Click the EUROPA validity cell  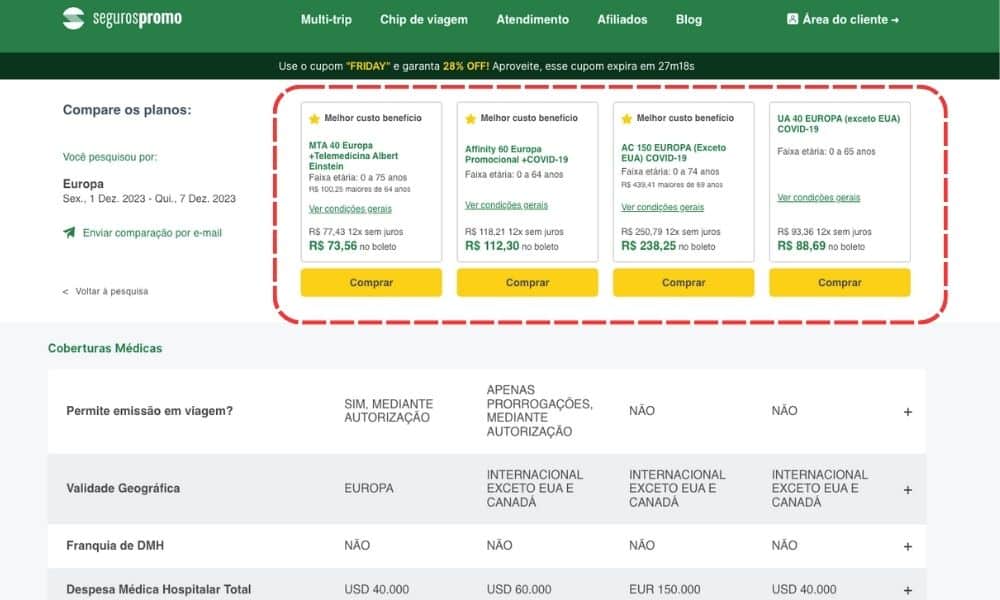pyautogui.click(x=369, y=488)
